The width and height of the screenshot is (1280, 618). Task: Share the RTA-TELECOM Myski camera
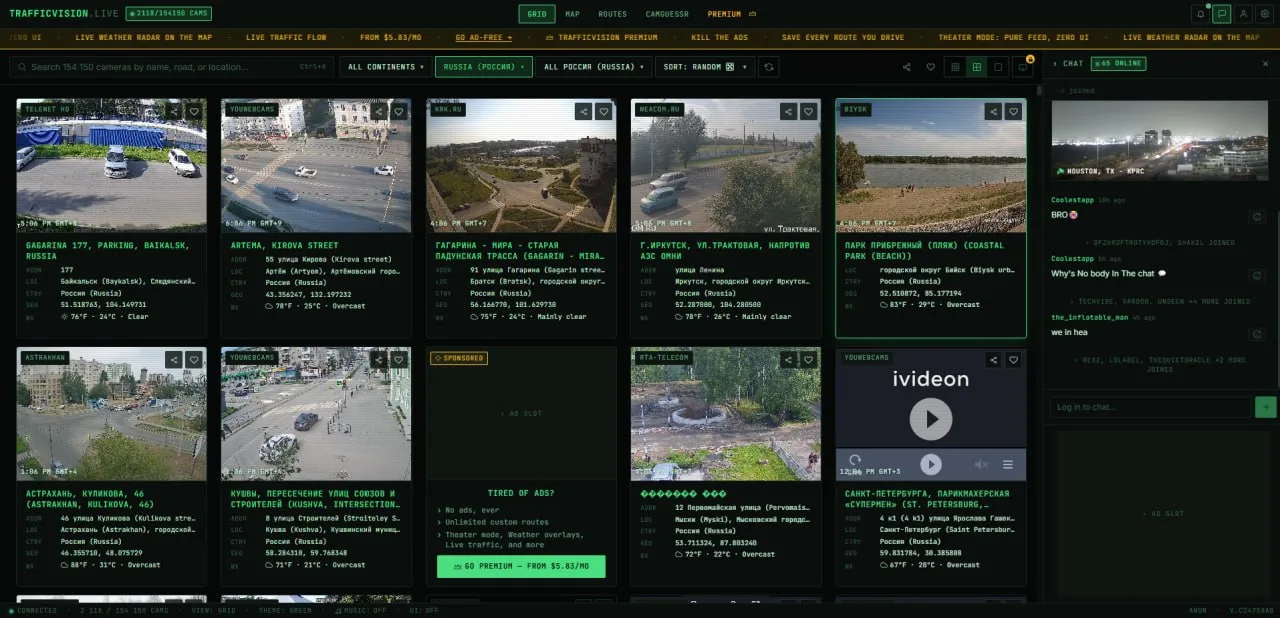tap(789, 359)
